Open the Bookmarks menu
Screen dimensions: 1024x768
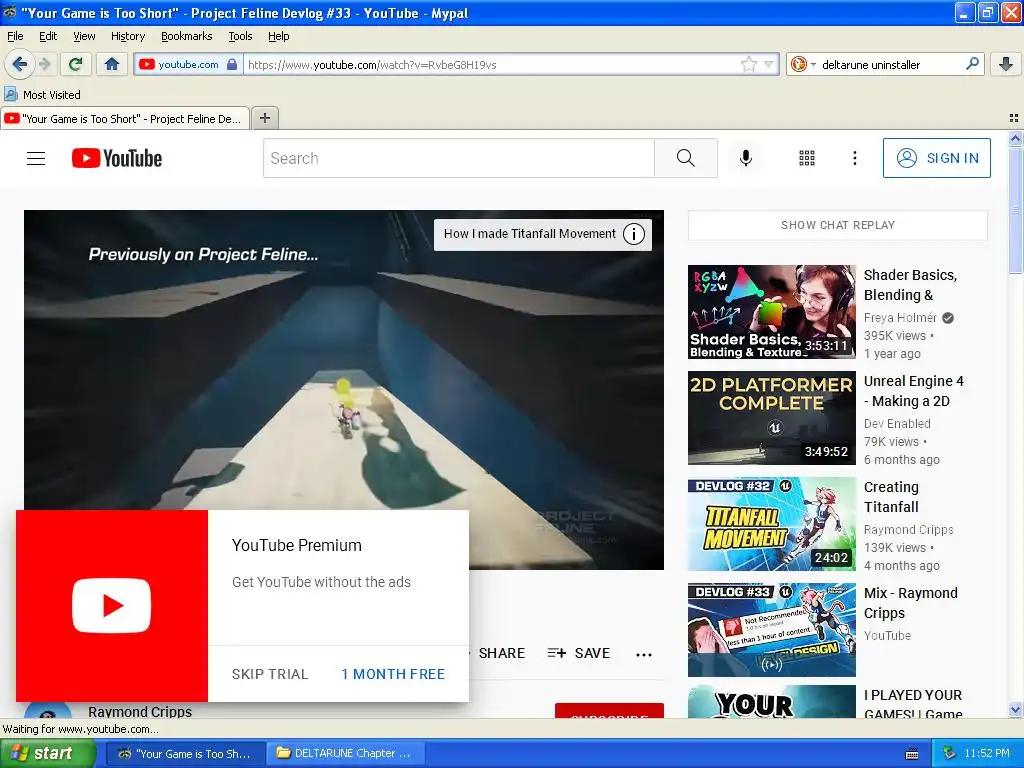tap(187, 36)
